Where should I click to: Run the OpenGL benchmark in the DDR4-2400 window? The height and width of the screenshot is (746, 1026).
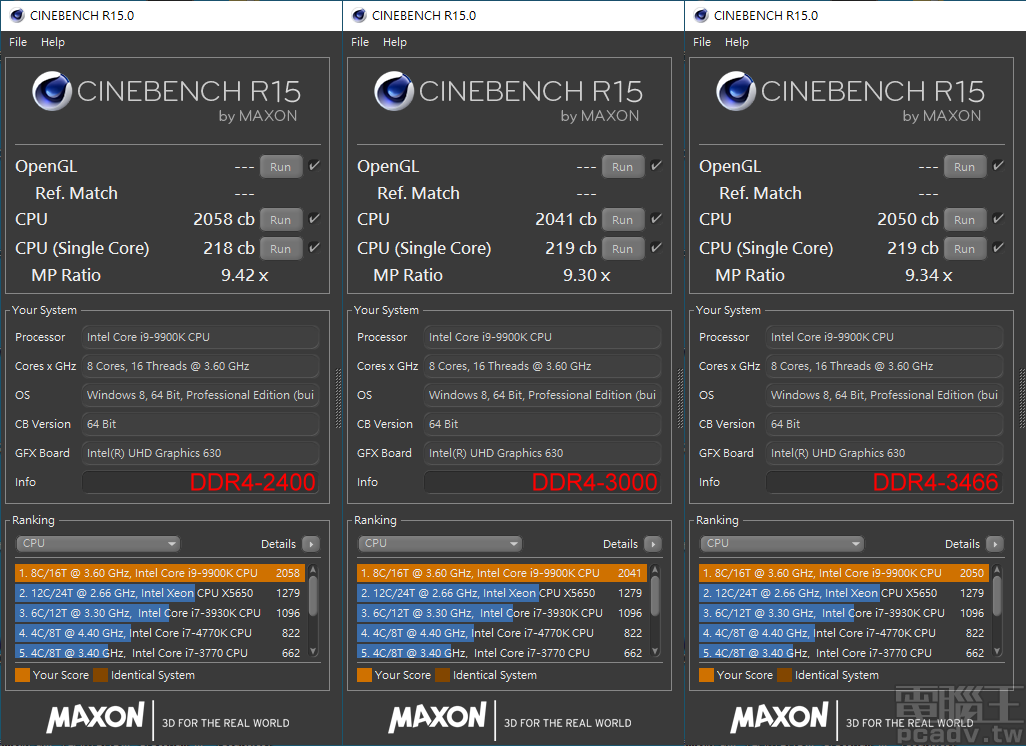280,165
